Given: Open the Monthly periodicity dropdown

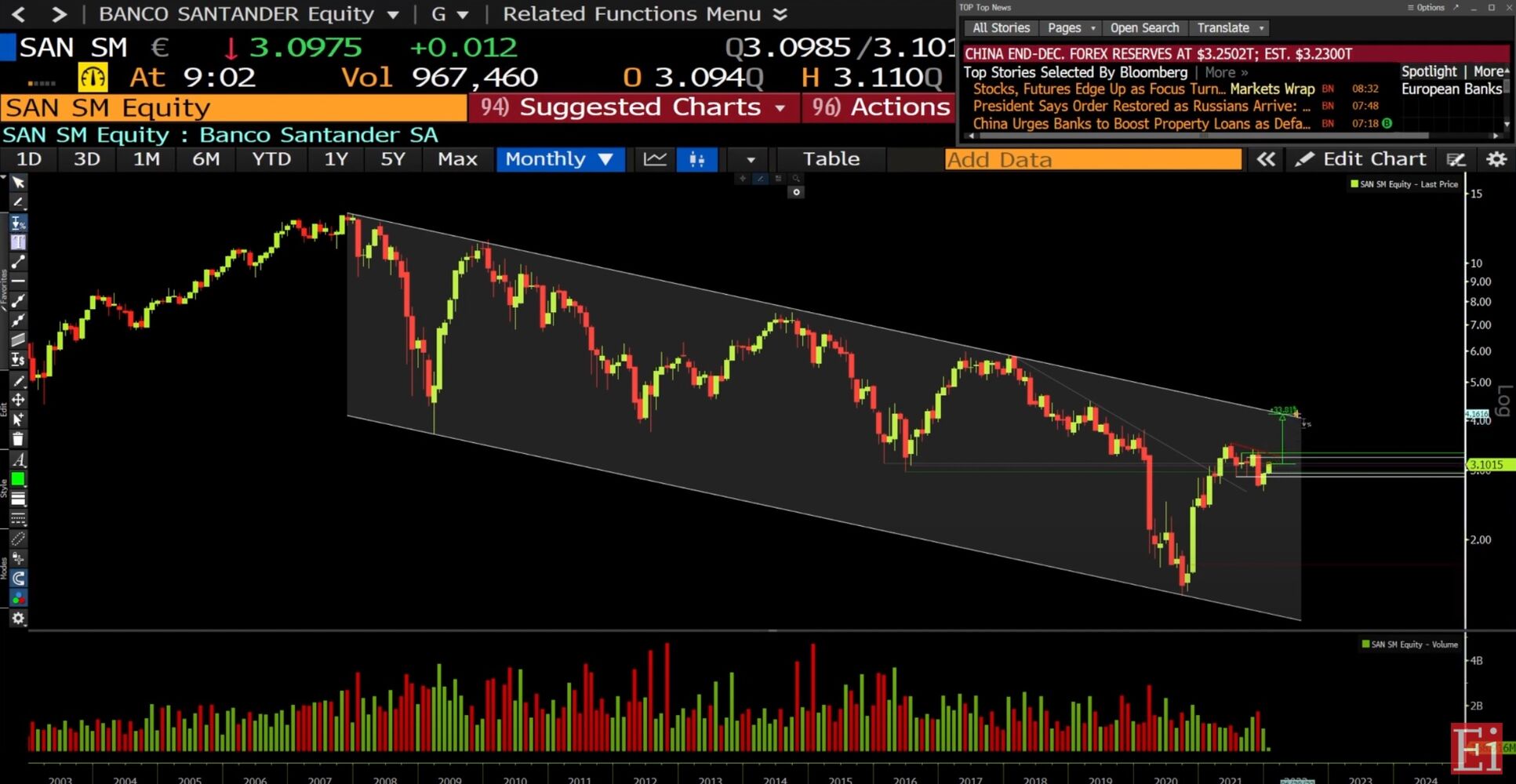Looking at the screenshot, I should 560,159.
